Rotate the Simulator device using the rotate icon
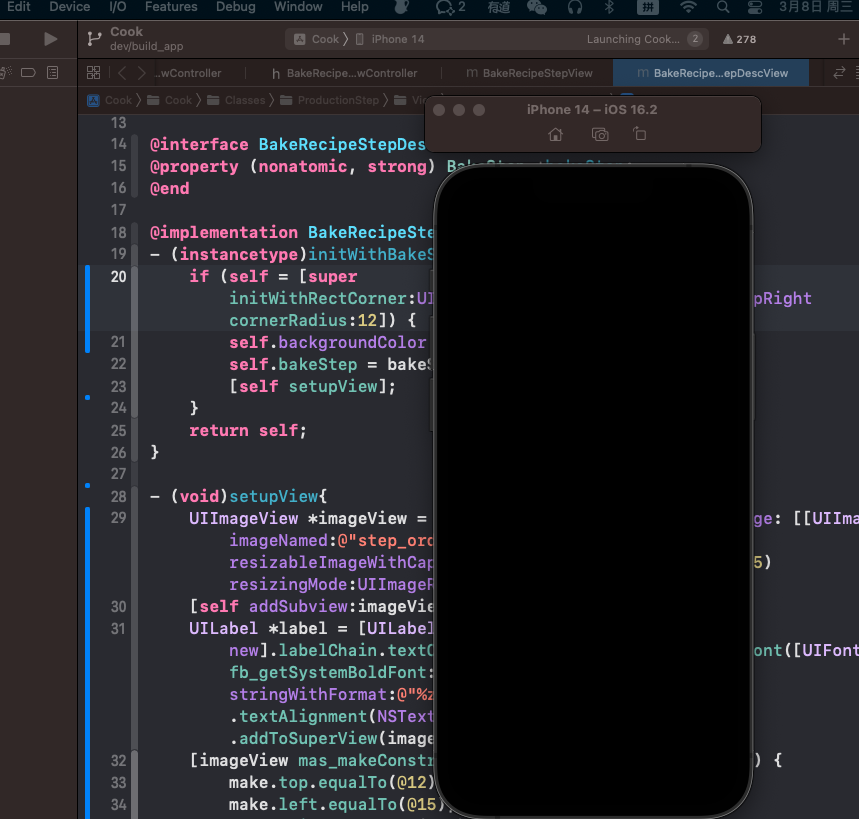Viewport: 859px width, 819px height. point(640,134)
